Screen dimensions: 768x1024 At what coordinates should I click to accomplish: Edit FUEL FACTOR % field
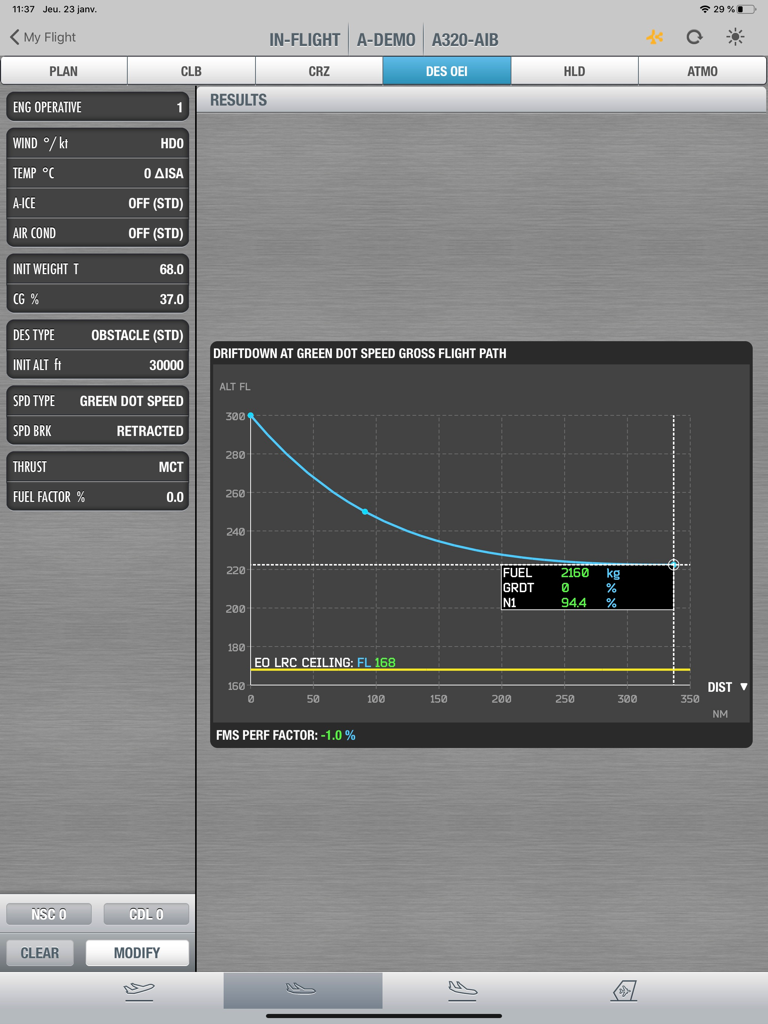coord(98,497)
